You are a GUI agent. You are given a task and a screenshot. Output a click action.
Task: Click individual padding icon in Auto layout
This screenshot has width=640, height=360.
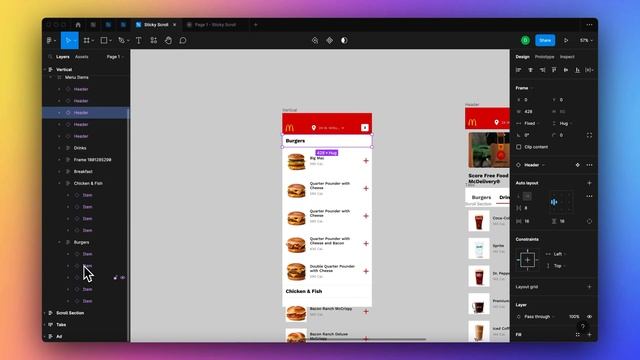point(589,221)
